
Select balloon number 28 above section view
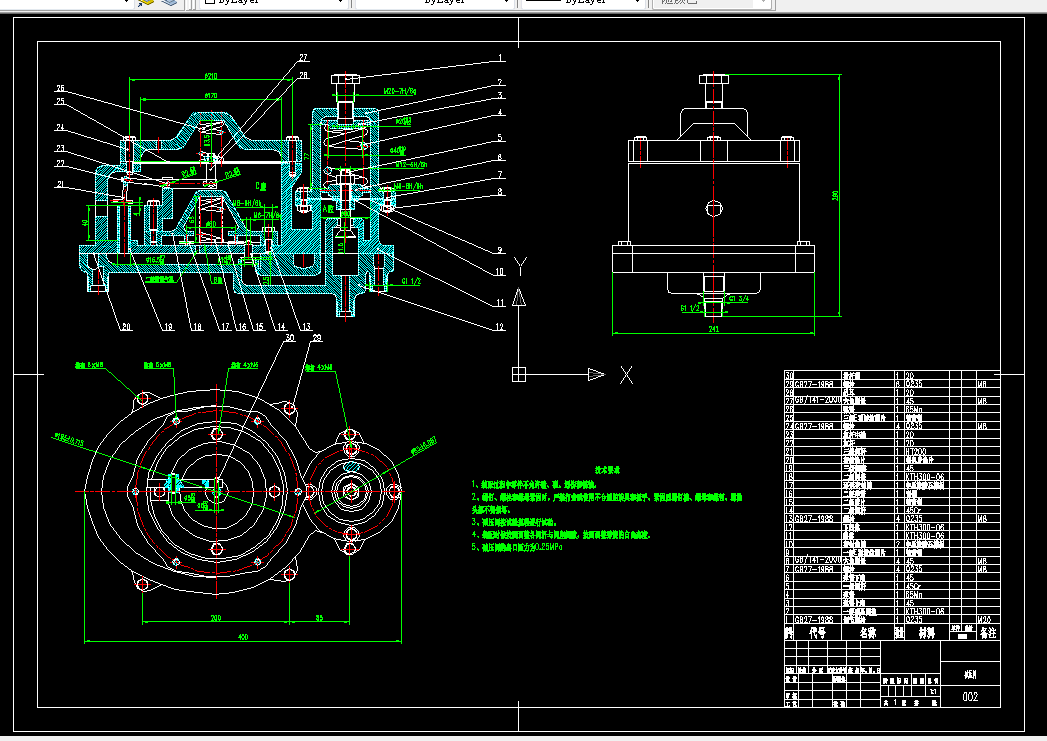point(304,75)
